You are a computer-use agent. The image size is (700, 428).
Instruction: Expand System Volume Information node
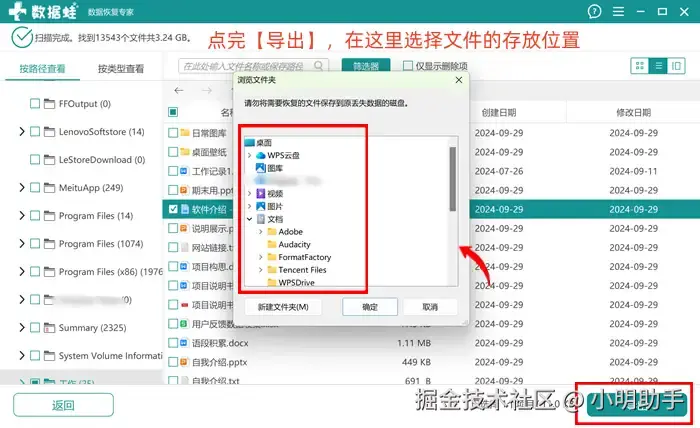tap(21, 356)
